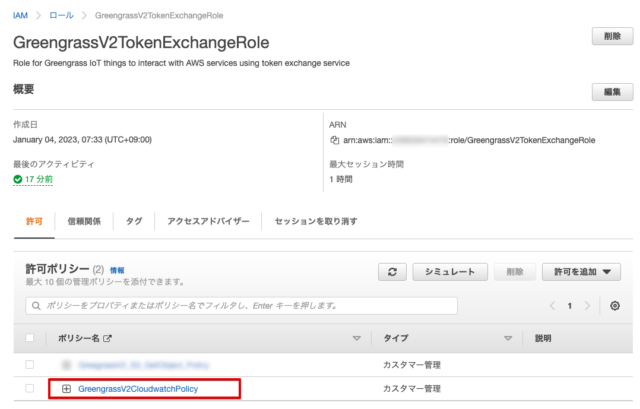Click page number 1 in pagination
This screenshot has height=409, width=640.
tap(570, 306)
